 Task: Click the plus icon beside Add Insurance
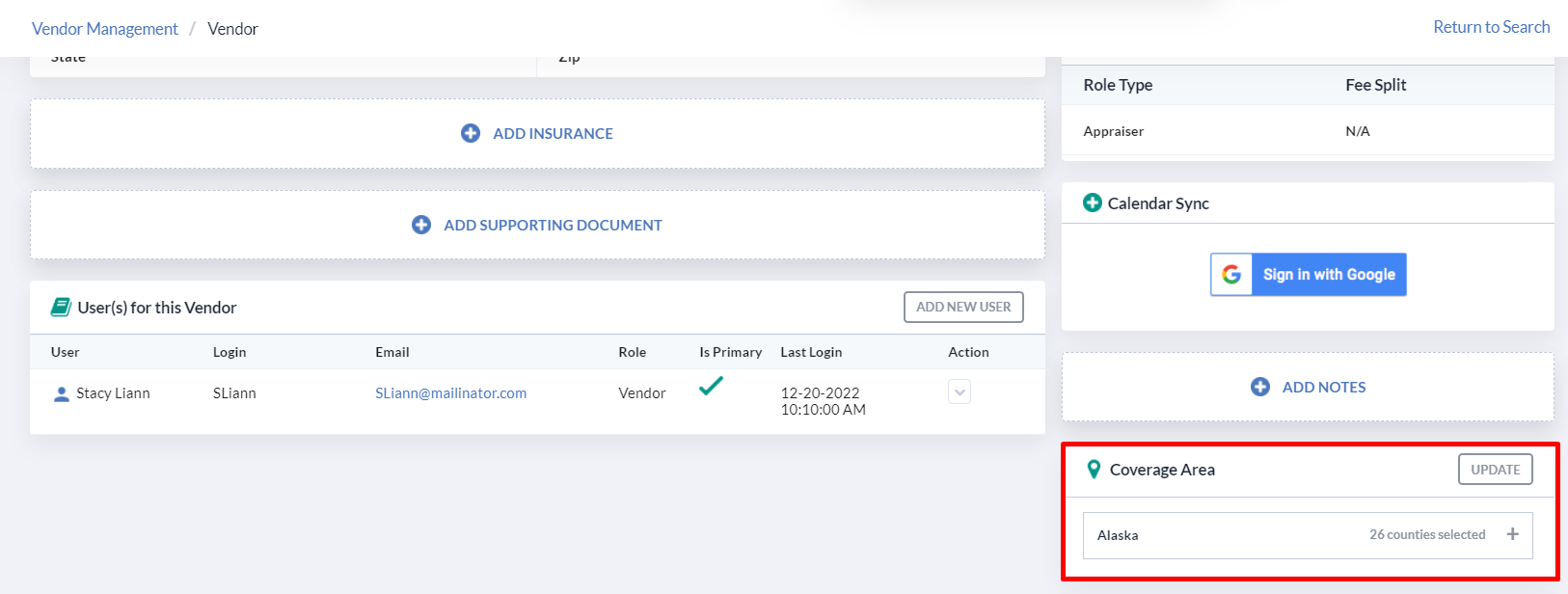[x=471, y=133]
